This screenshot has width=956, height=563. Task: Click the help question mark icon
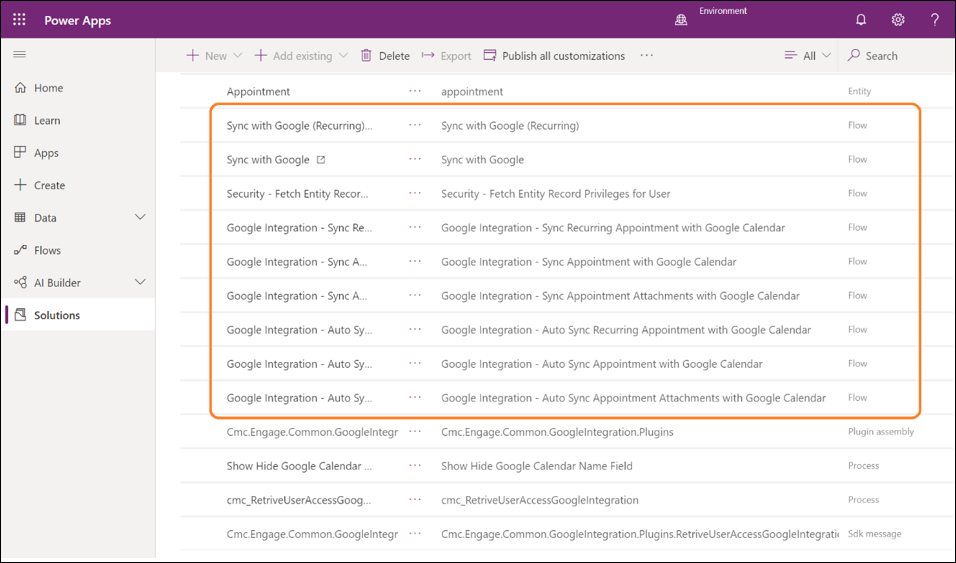[935, 20]
